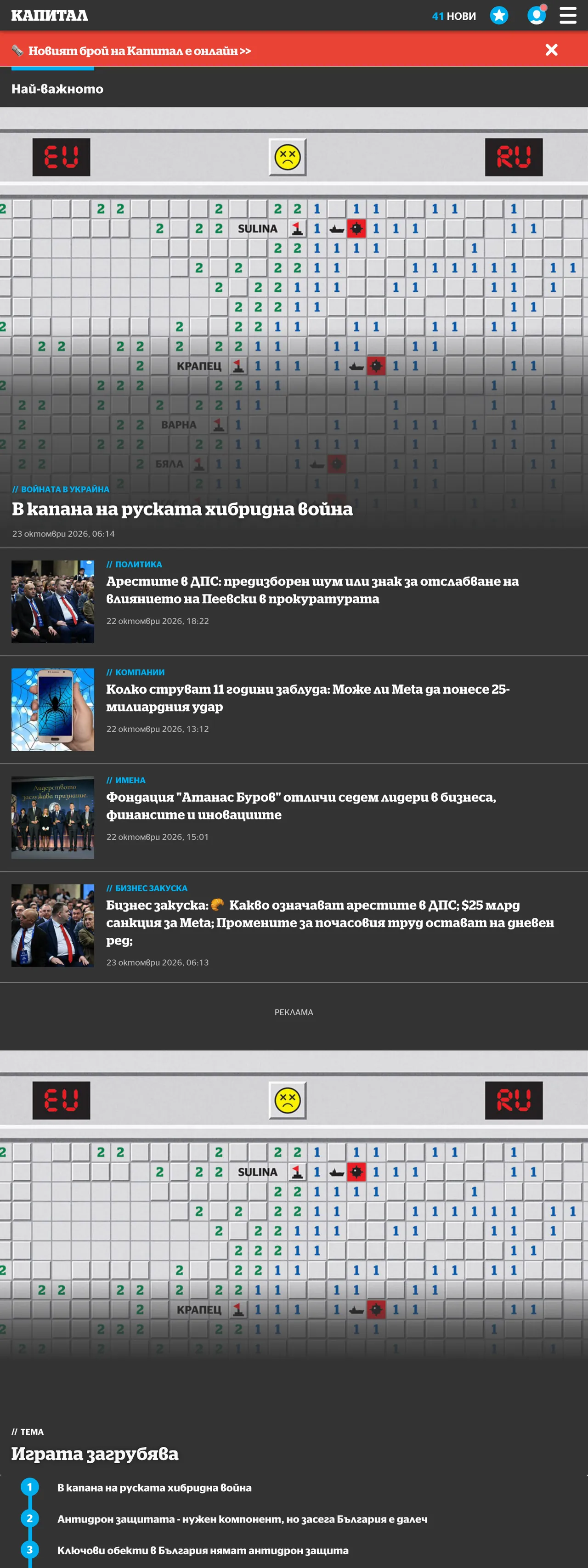Open the article about Арестите в ДПС
Viewport: 588px width, 1568px height.
point(312,590)
